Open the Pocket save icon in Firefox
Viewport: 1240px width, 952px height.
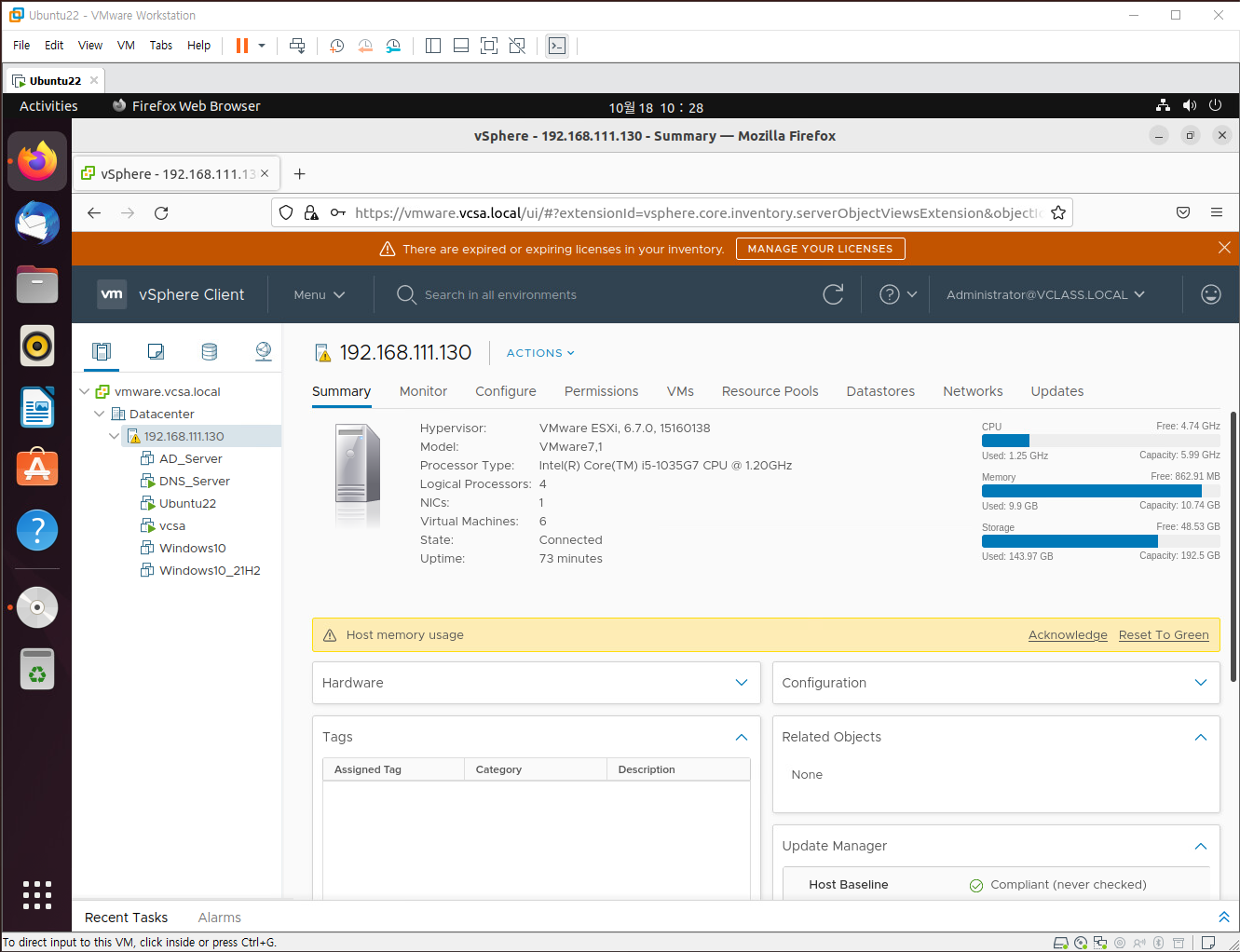[x=1183, y=213]
